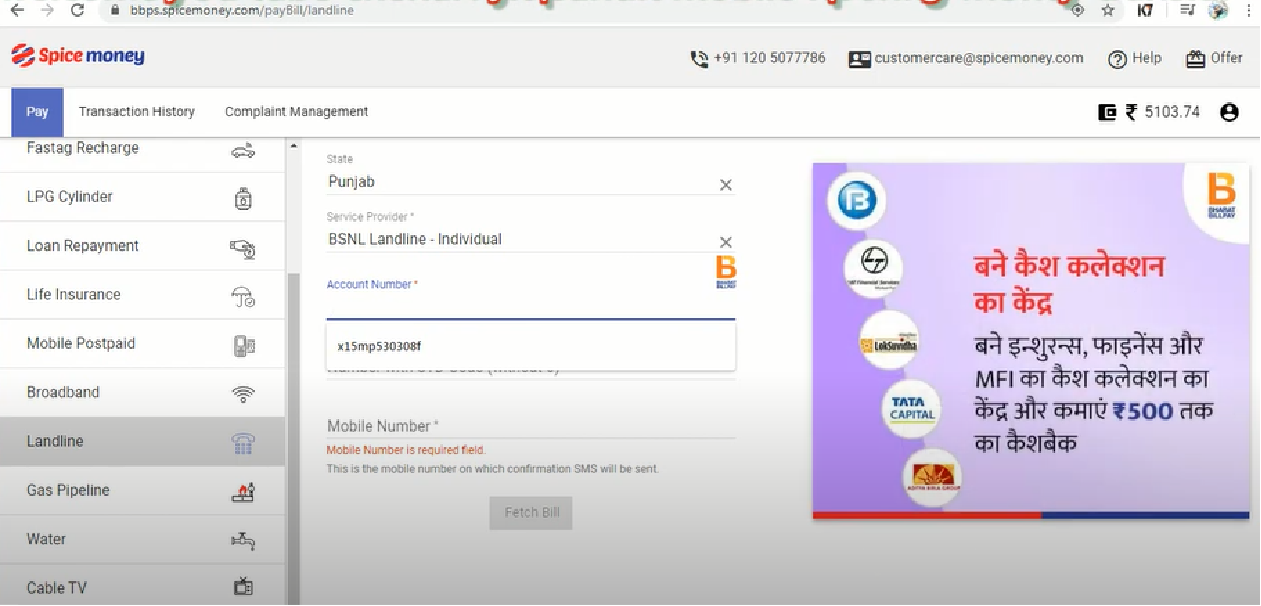Click the Mobile Postpaid phone icon

pos(243,345)
